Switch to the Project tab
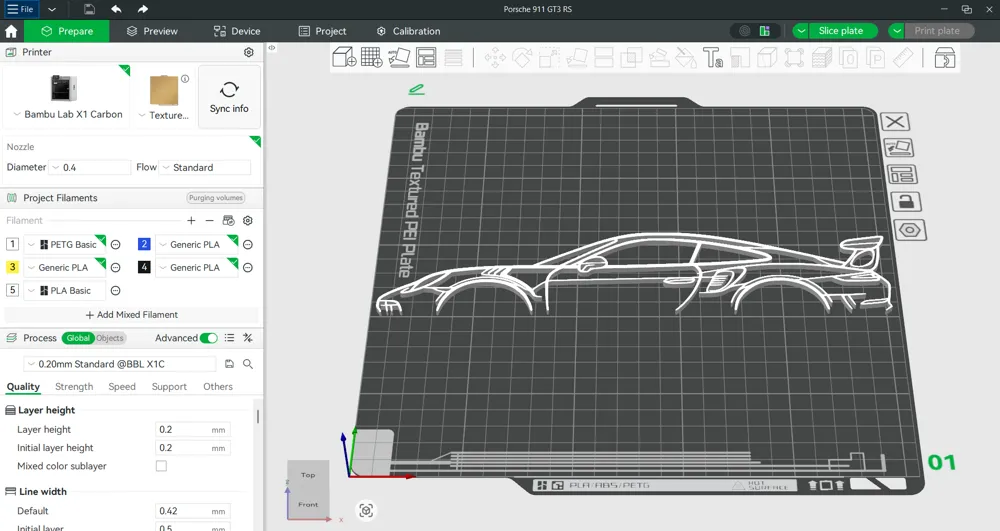The image size is (1000, 531). pos(323,31)
